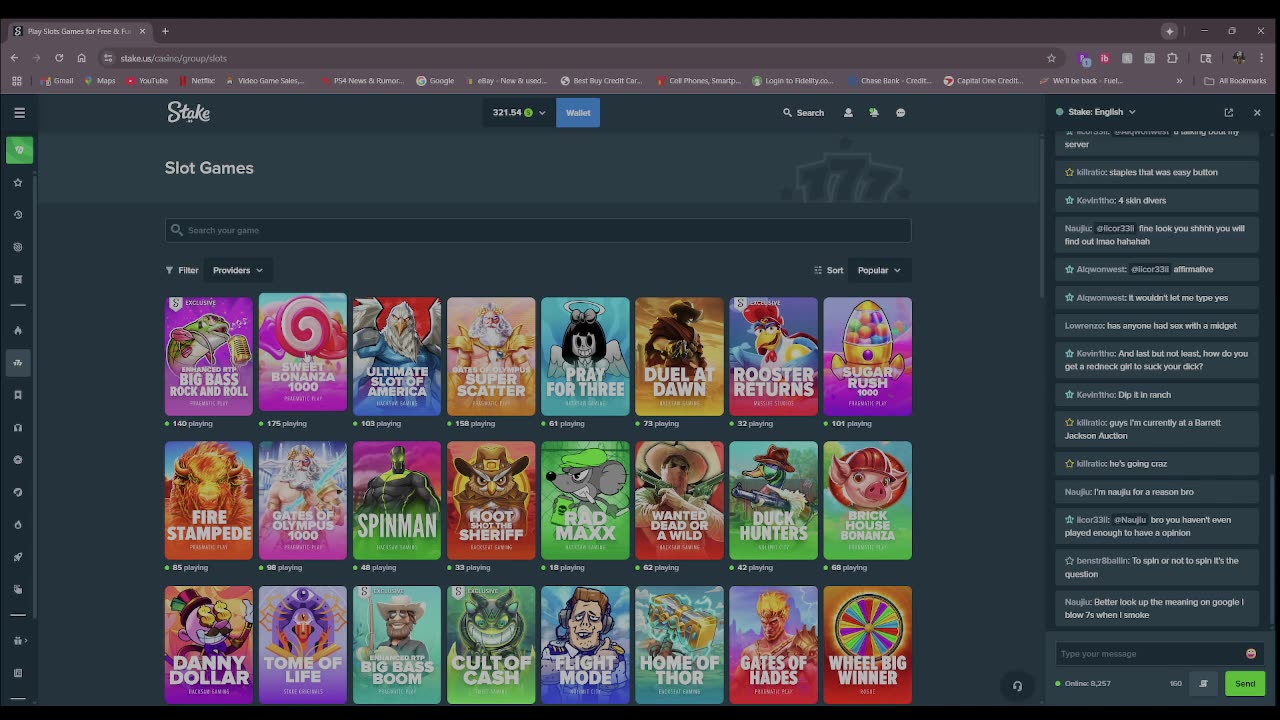This screenshot has width=1280, height=720.
Task: Click the Stake logo
Action: [x=188, y=112]
